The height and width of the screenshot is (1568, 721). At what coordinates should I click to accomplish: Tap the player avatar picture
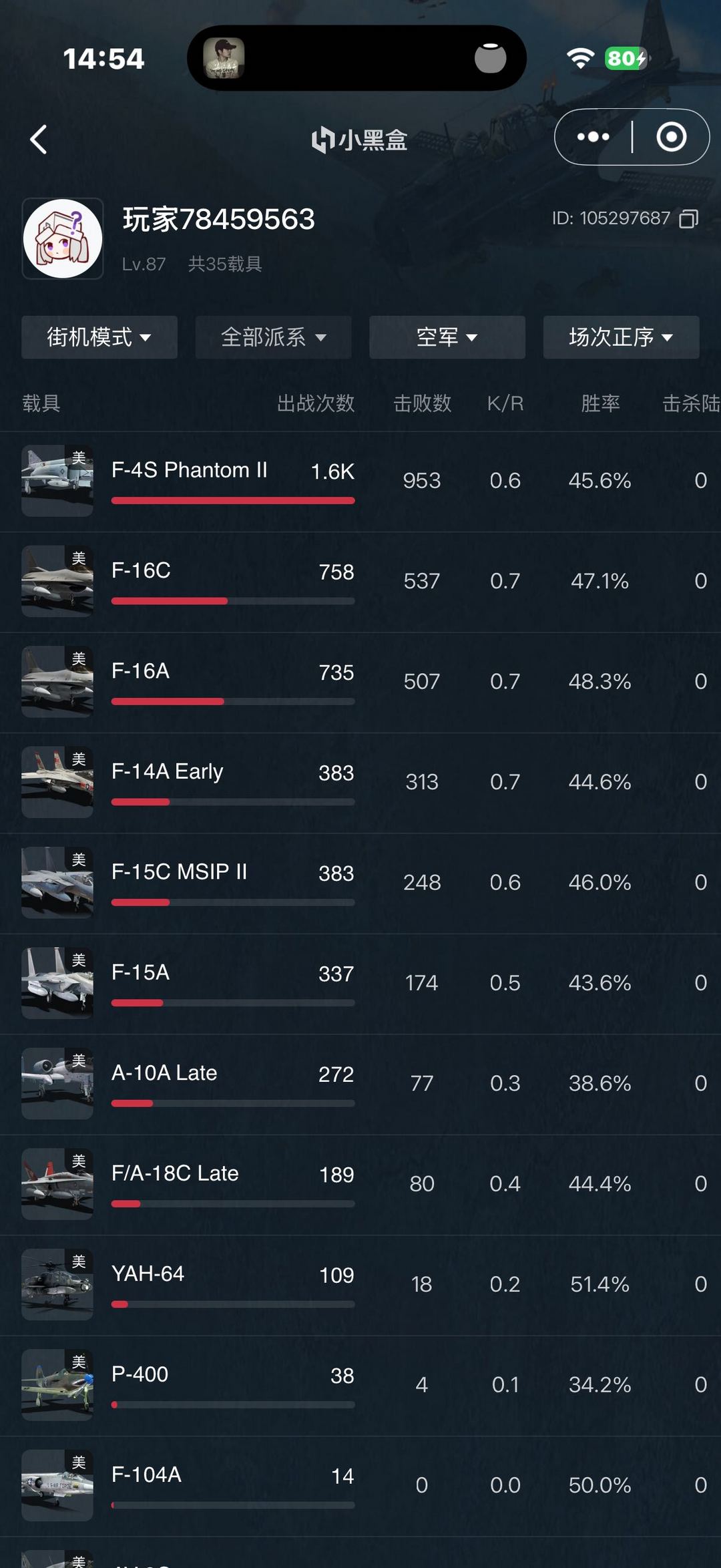pyautogui.click(x=63, y=238)
